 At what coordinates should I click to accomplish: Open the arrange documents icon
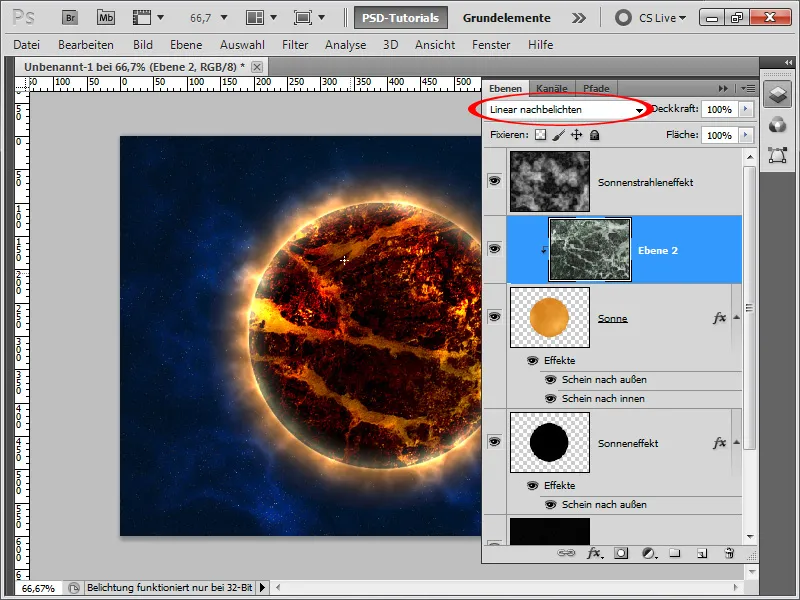[255, 18]
